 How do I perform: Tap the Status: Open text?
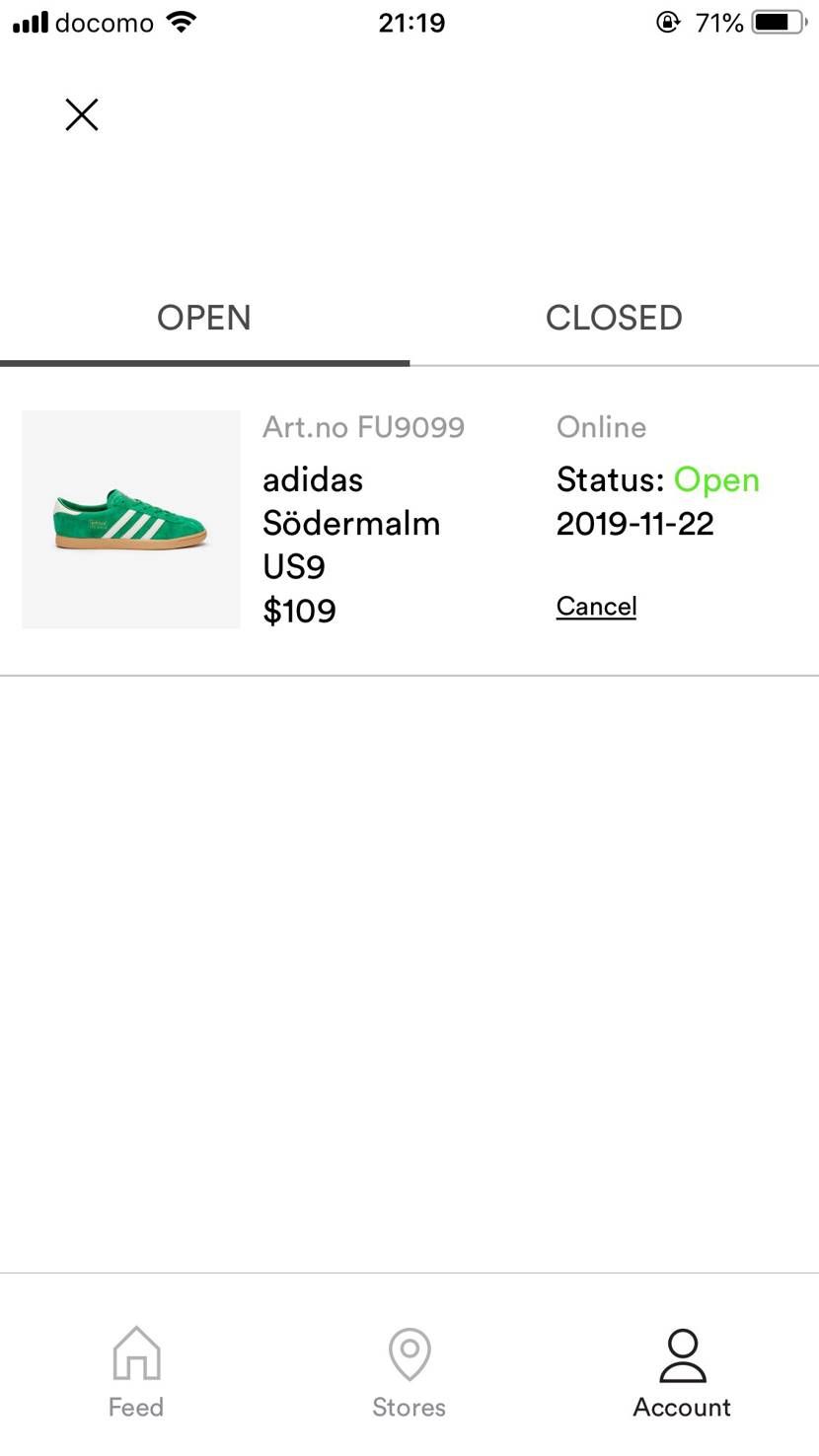click(658, 479)
